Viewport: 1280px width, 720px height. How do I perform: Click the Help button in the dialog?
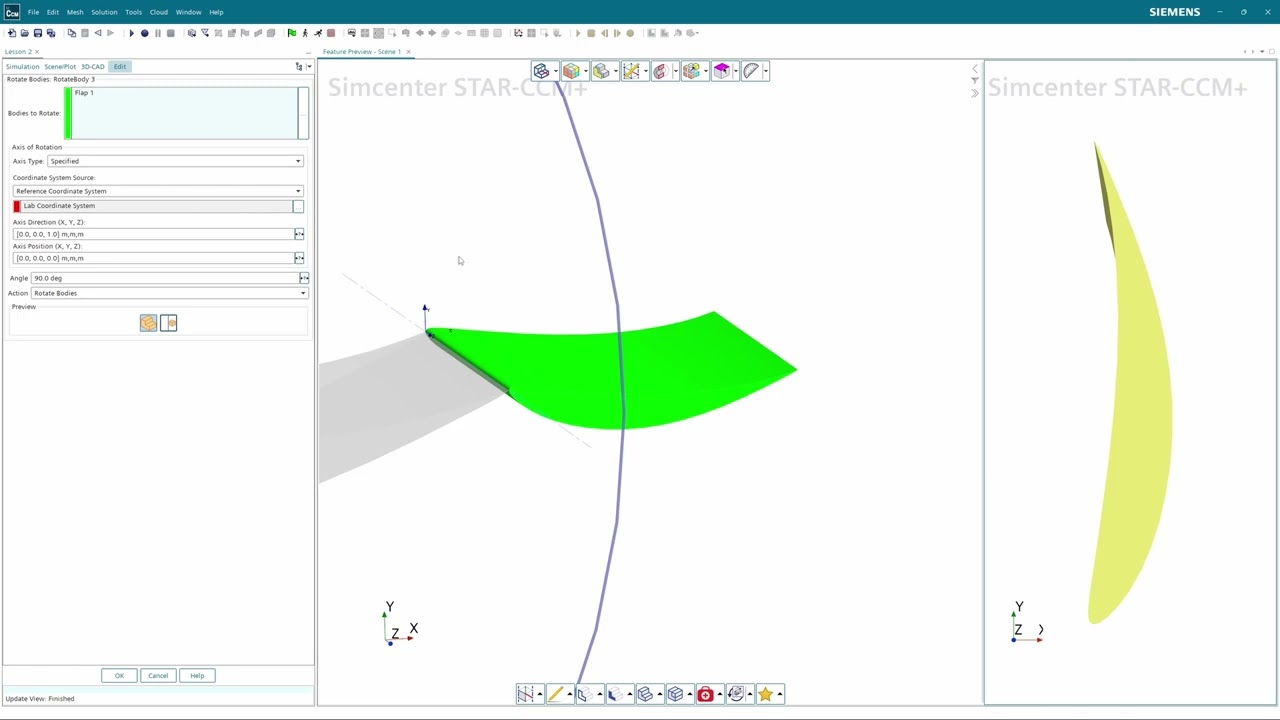point(197,676)
